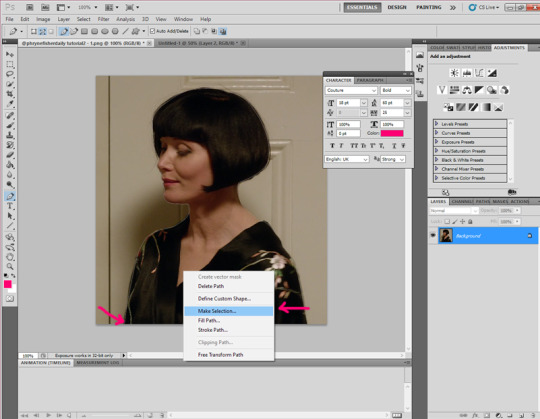
Task: Add a Levels adjustment
Action: click(467, 73)
